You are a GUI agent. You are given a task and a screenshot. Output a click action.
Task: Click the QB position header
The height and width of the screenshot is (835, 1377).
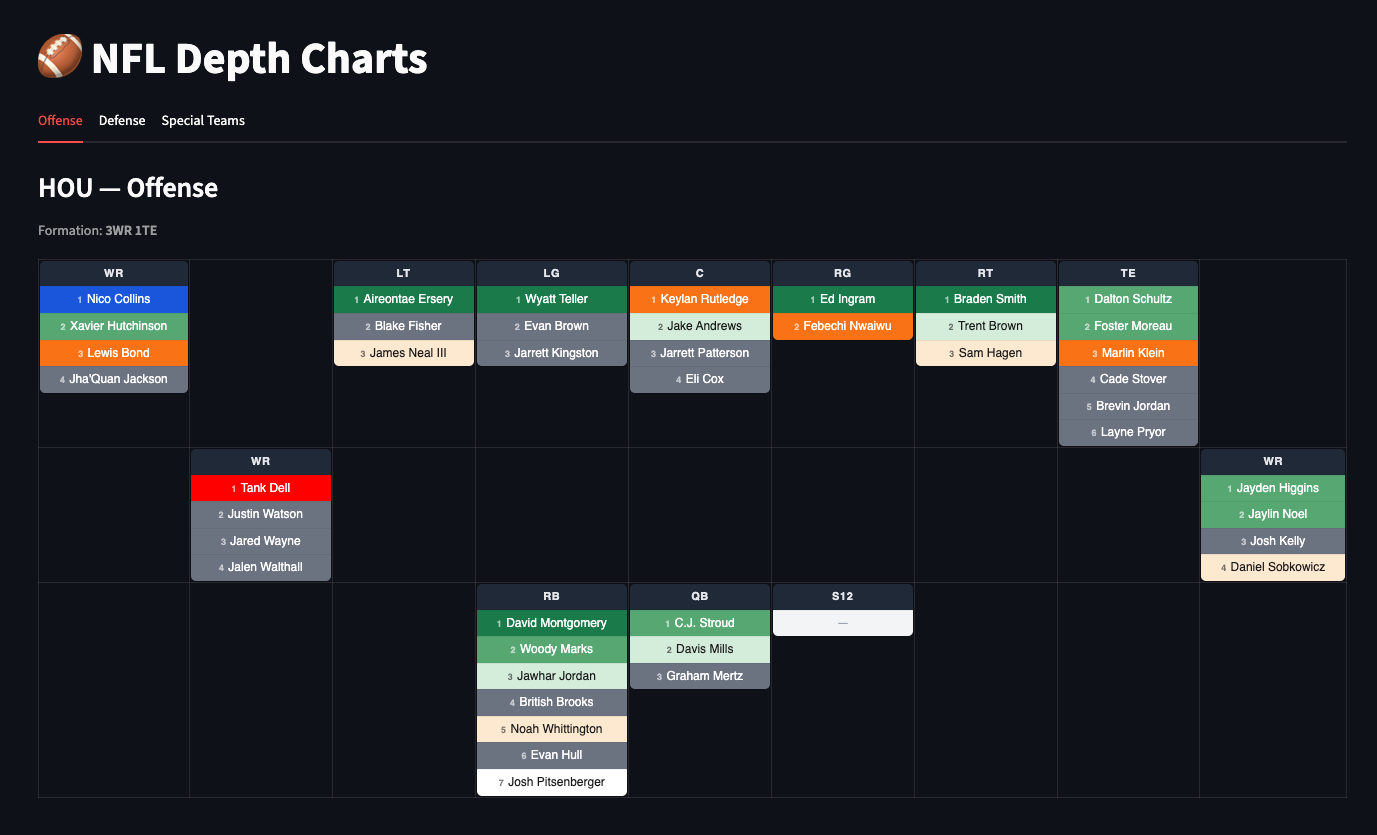700,596
